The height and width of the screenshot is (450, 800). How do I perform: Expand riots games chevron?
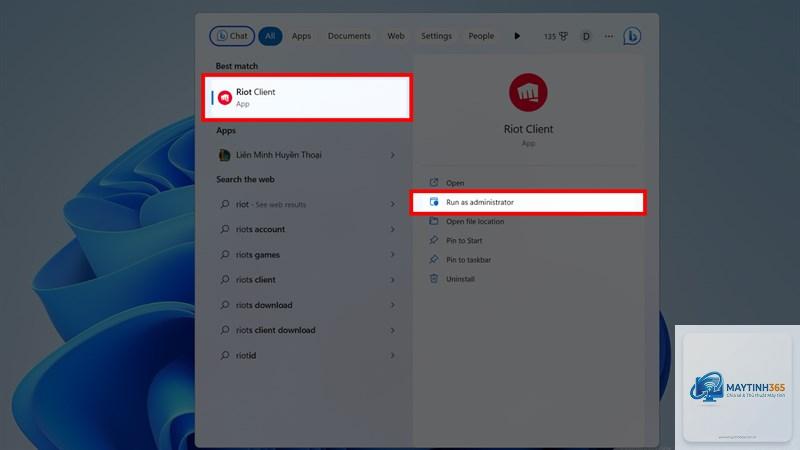pos(392,254)
